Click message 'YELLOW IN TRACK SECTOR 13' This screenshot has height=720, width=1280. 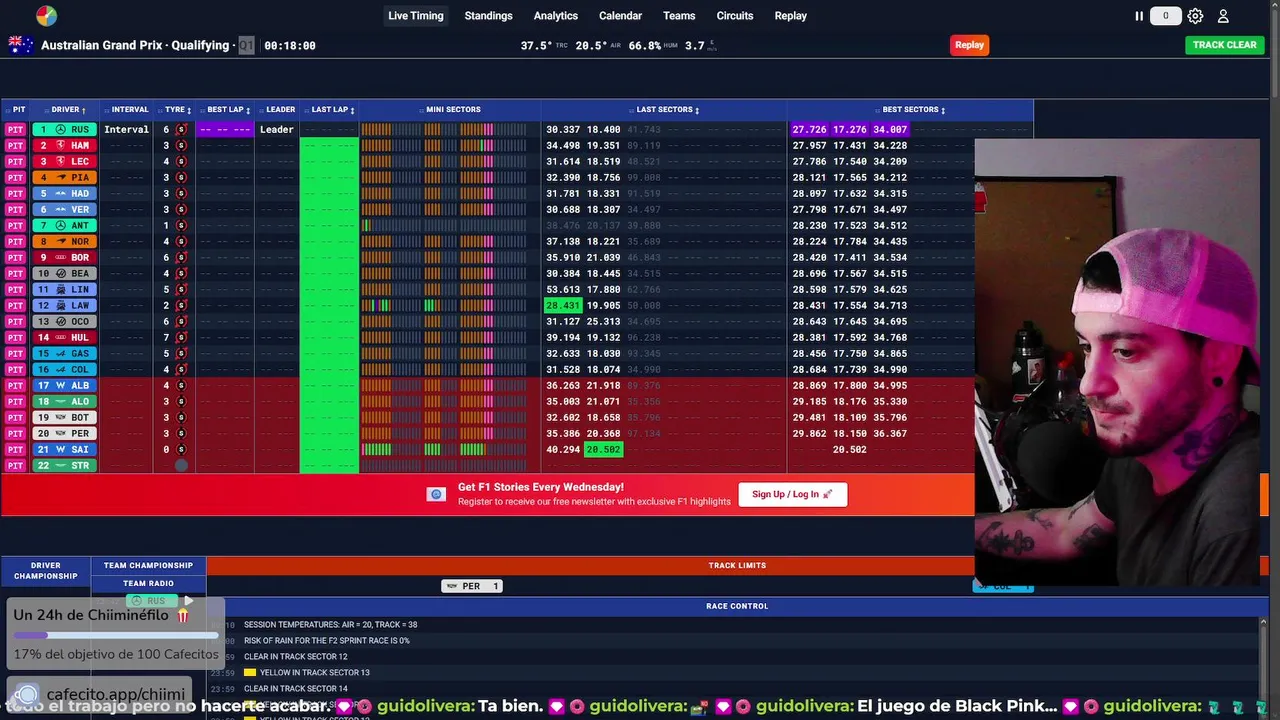coord(315,673)
